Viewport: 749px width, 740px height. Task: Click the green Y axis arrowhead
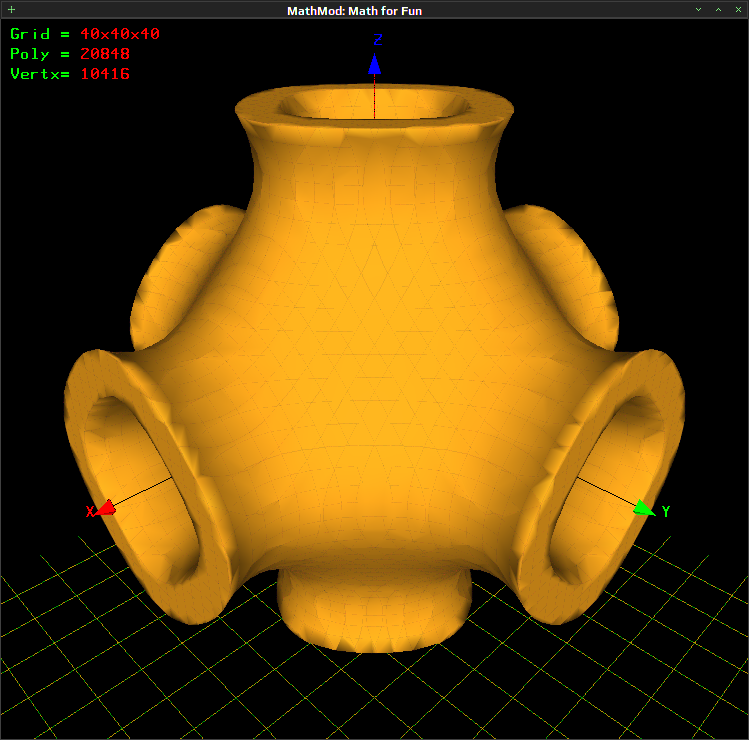tap(643, 508)
